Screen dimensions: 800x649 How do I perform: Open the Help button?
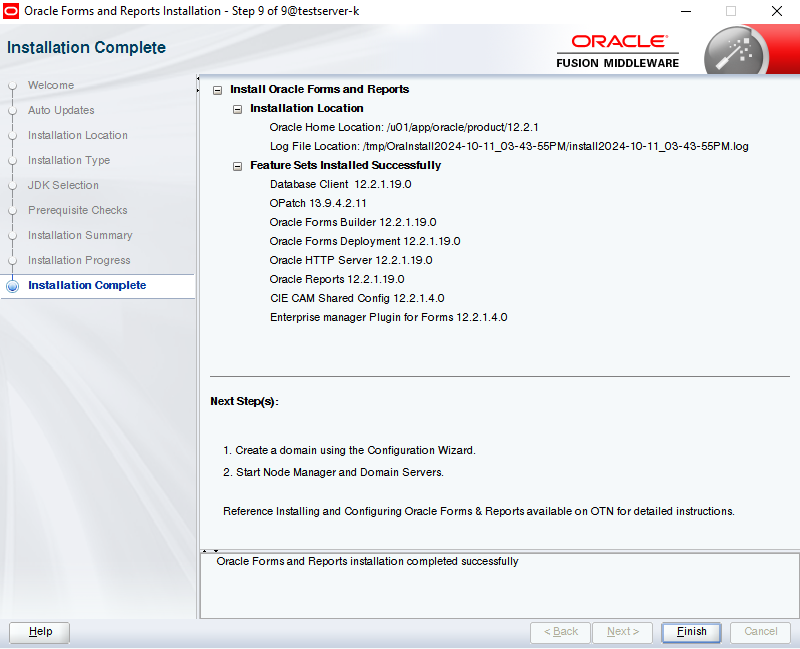[40, 632]
